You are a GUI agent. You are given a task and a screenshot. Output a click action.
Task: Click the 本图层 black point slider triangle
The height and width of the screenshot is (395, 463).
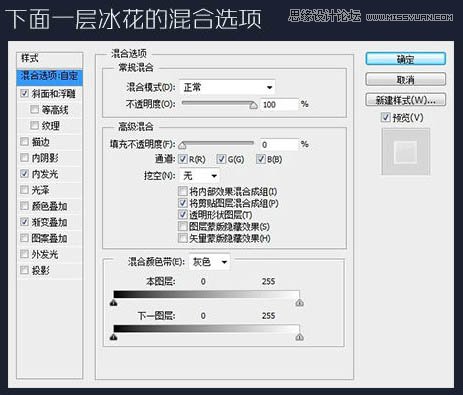(114, 303)
